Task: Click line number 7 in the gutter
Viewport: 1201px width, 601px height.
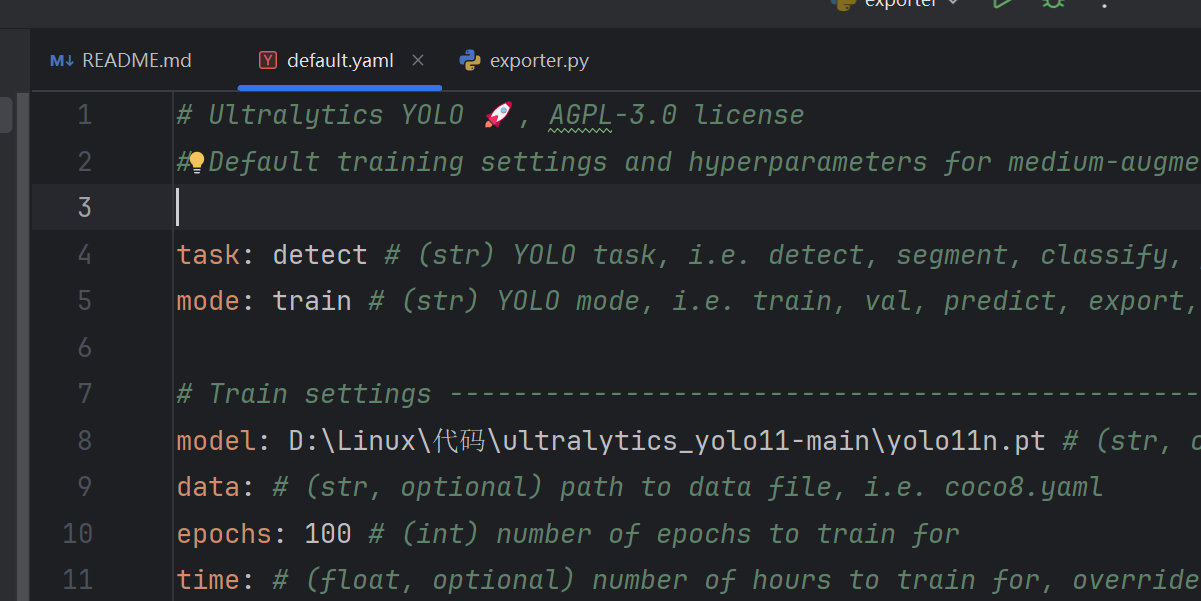Action: click(x=84, y=394)
